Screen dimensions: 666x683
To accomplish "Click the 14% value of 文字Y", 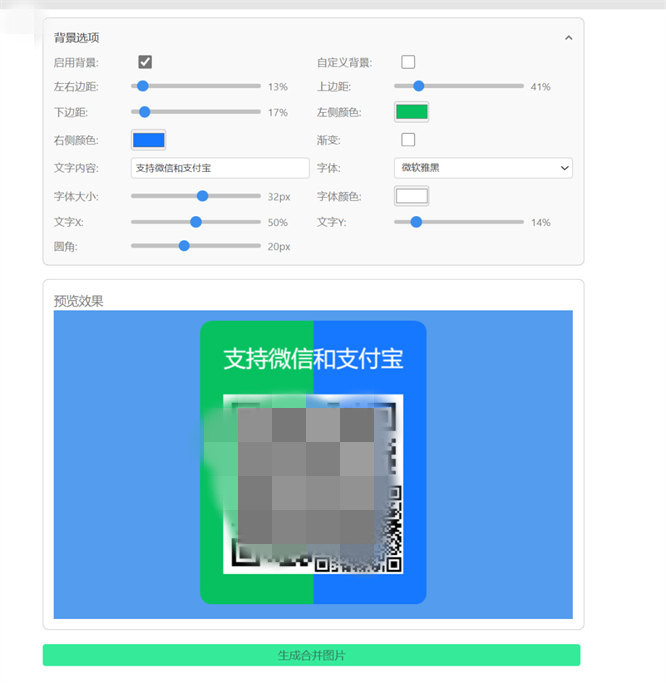I will [541, 223].
